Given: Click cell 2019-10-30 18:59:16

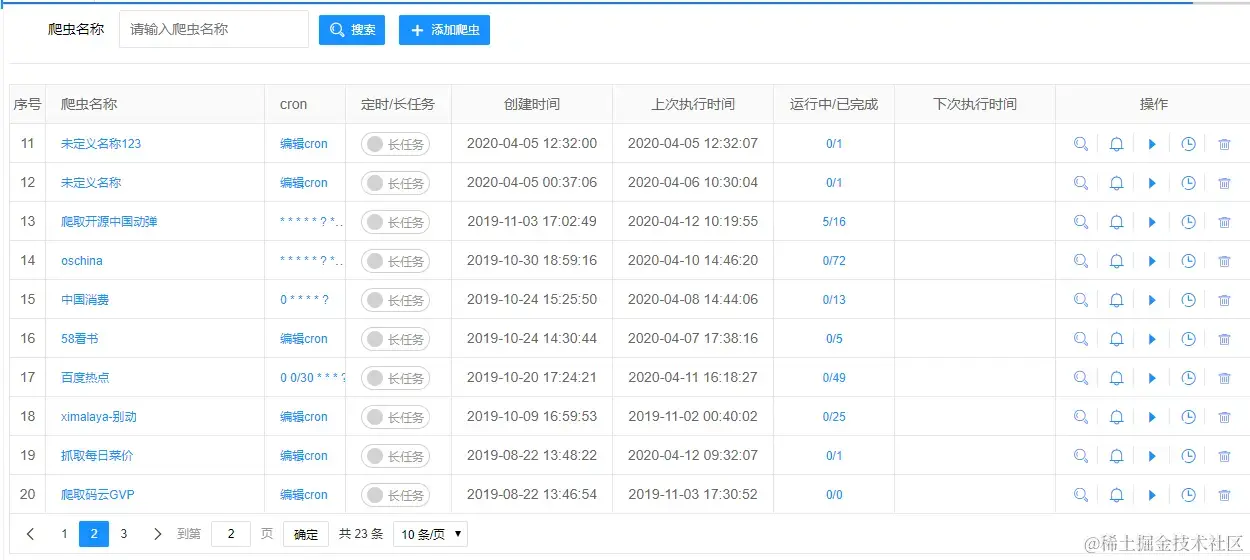Looking at the screenshot, I should pos(532,261).
